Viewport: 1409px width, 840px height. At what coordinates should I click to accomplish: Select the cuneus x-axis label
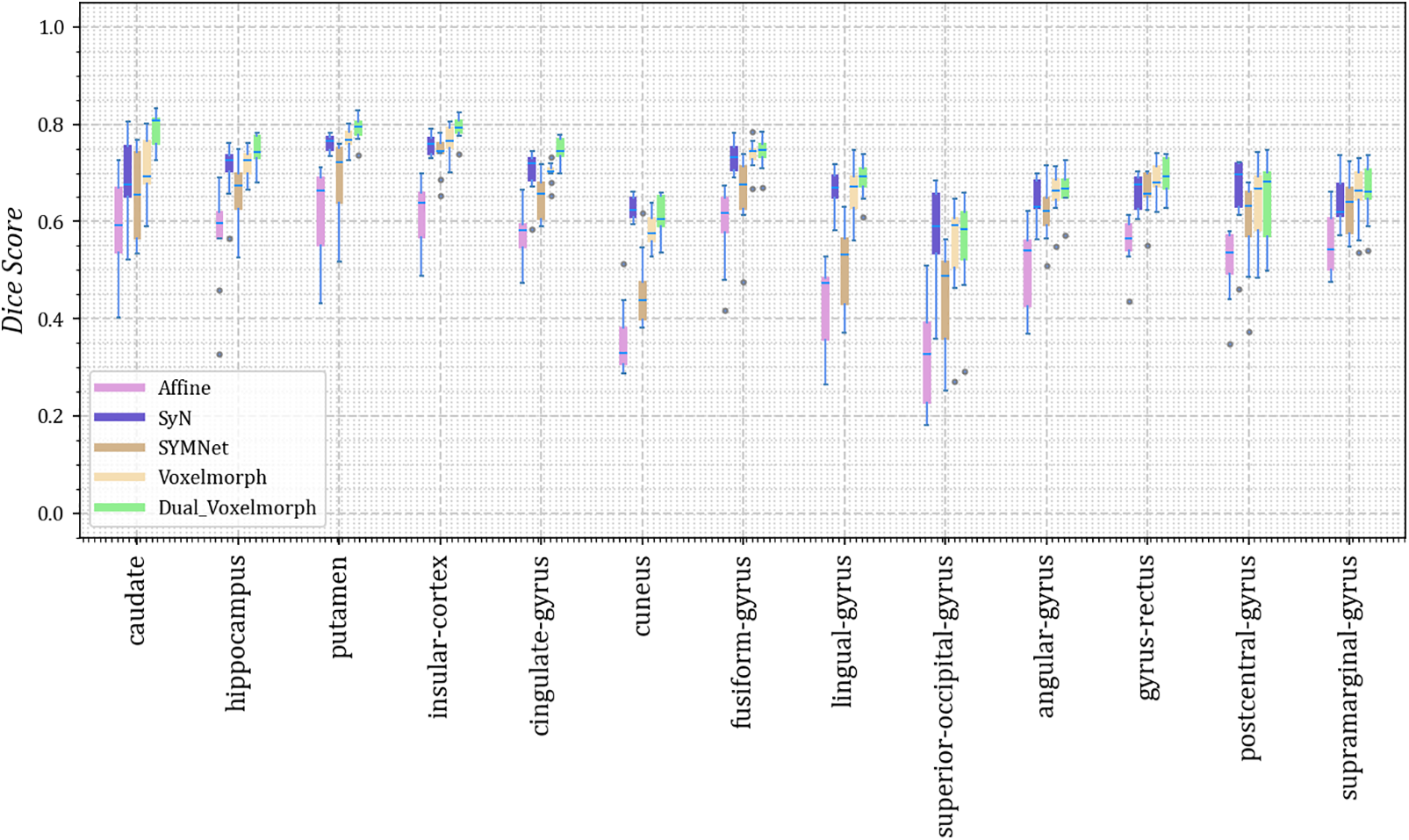(641, 595)
